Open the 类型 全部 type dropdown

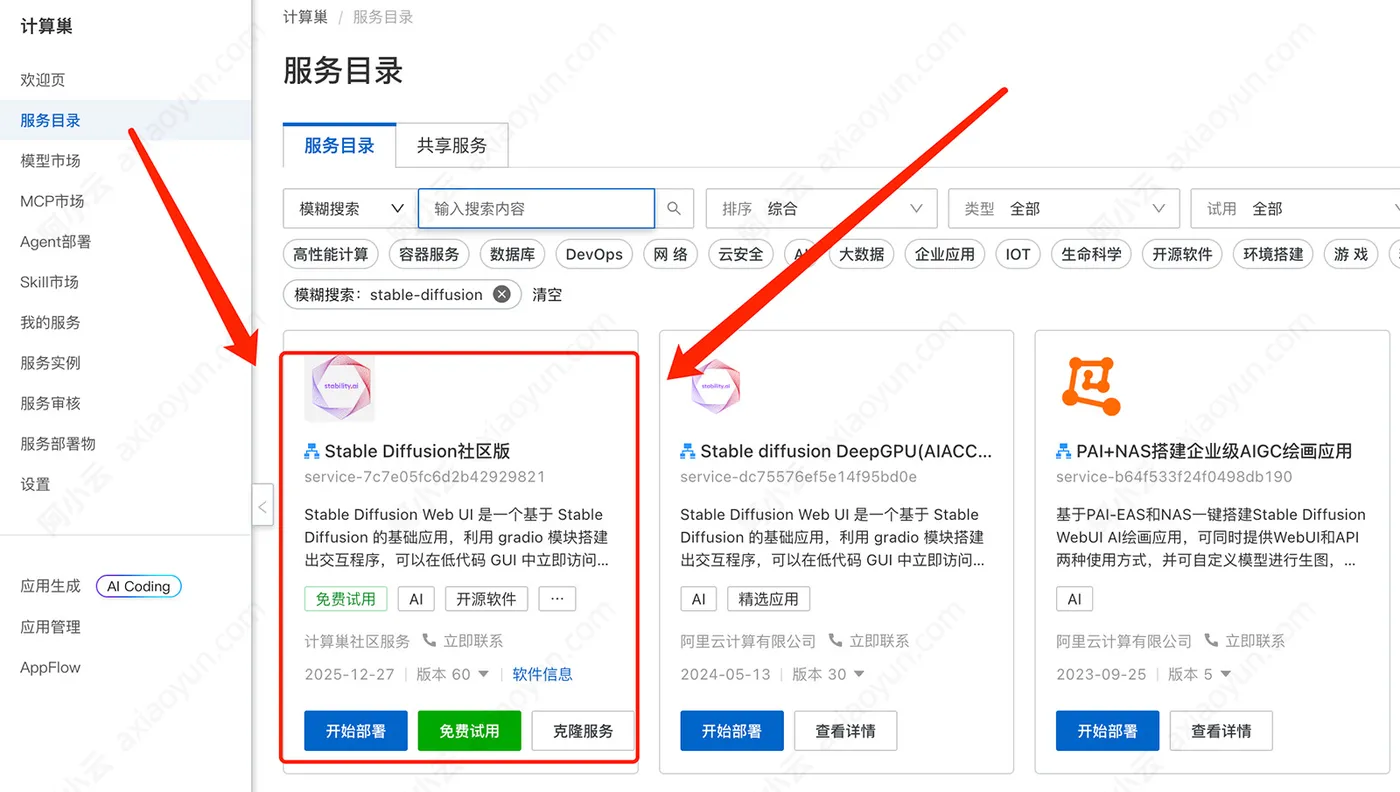[x=1063, y=209]
